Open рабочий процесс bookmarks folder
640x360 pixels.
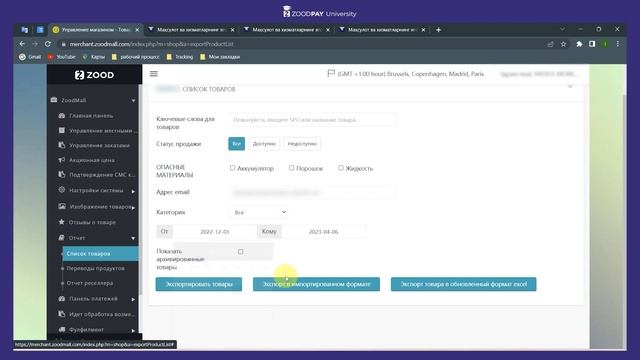136,57
